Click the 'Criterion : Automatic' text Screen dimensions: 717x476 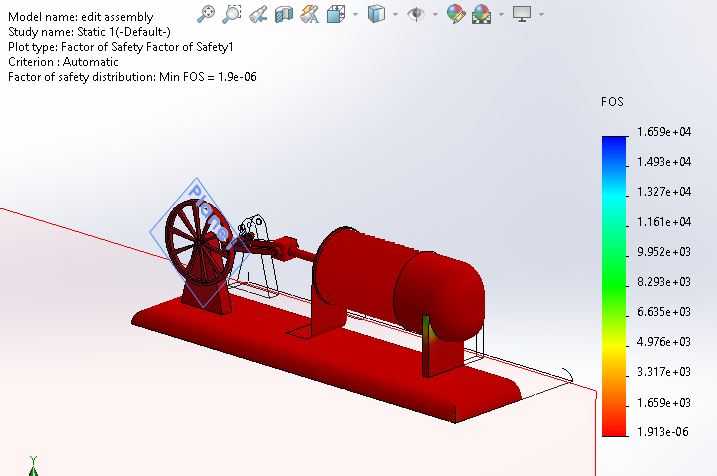coord(64,62)
